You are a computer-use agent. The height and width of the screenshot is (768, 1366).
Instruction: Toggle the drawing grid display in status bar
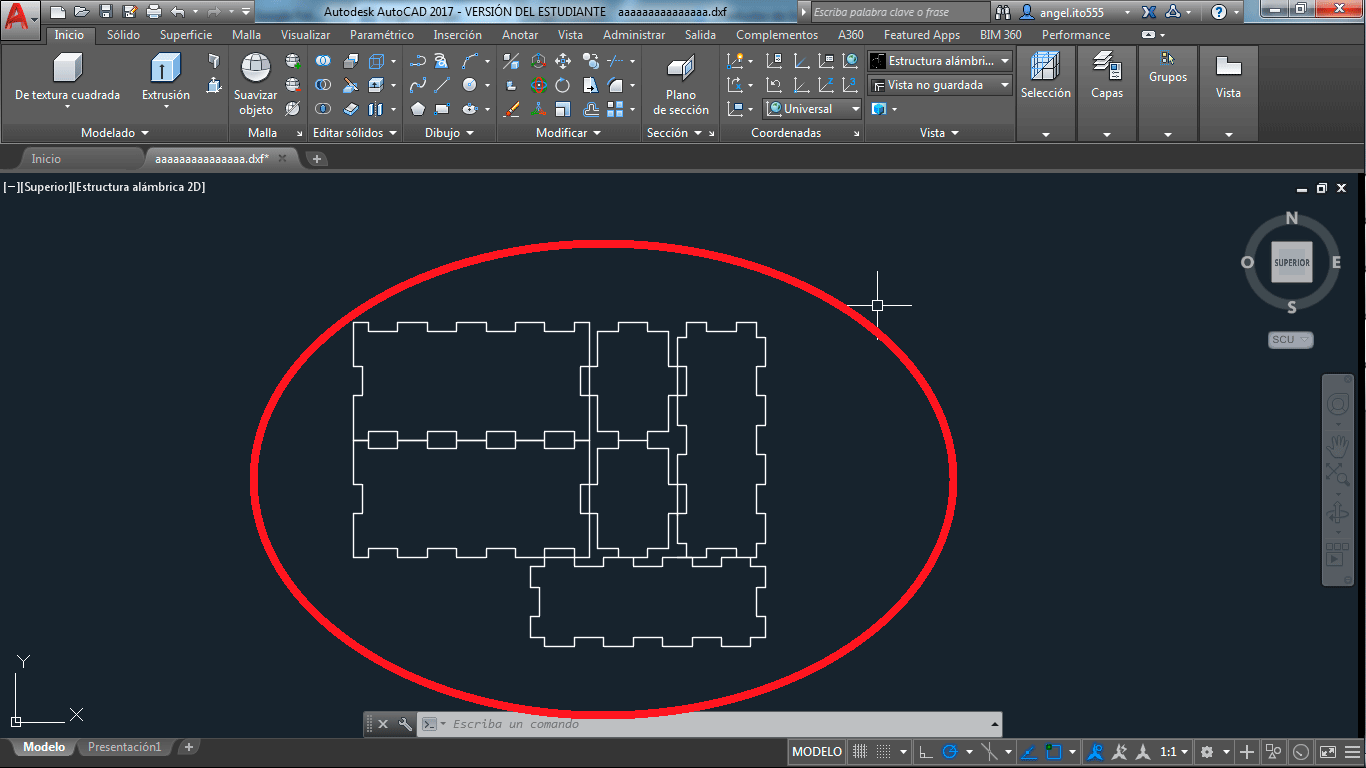(859, 752)
